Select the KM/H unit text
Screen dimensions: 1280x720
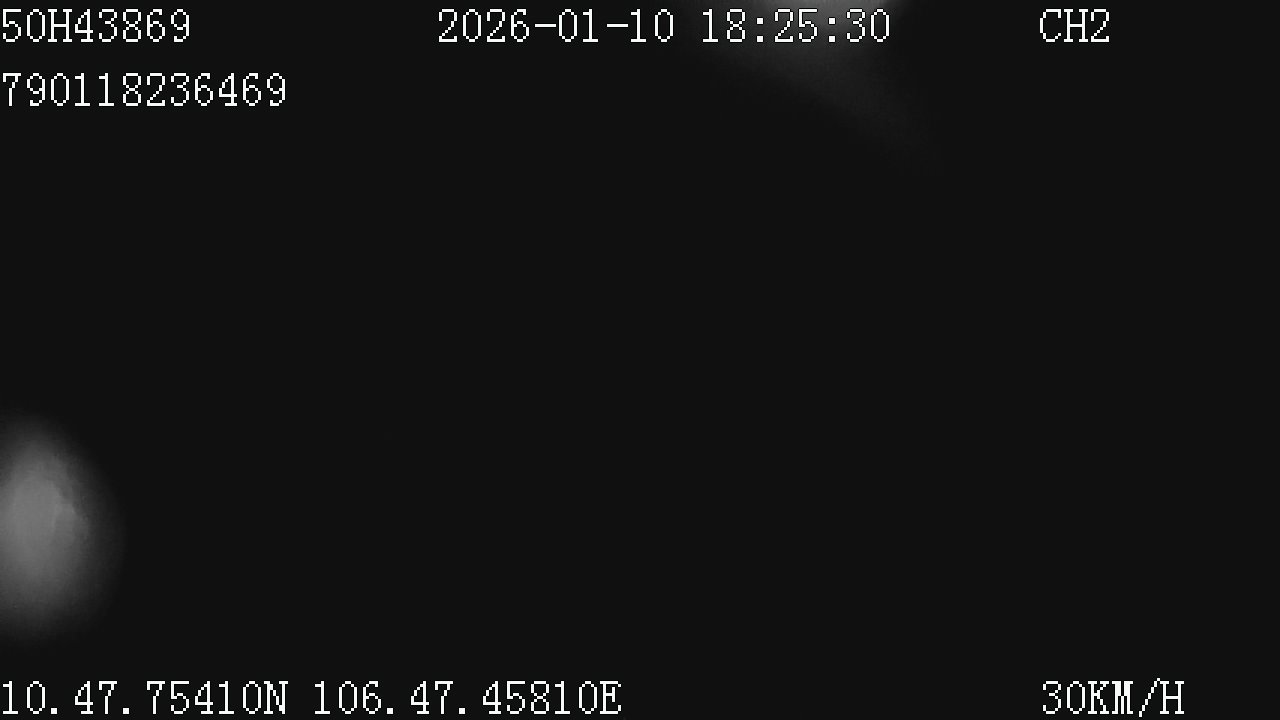click(1136, 698)
